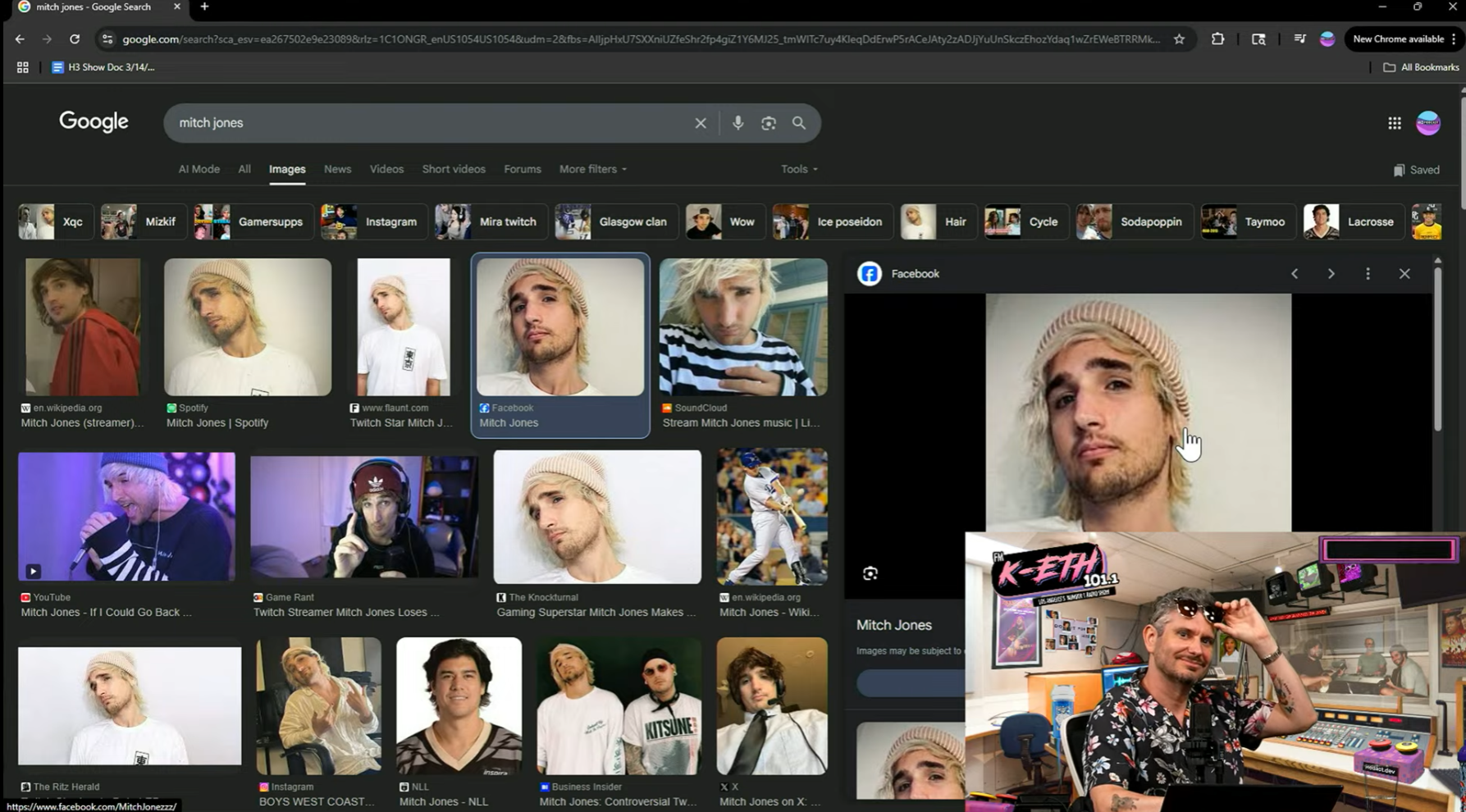1466x812 pixels.
Task: Go to the Google logo homepage
Action: pos(94,121)
